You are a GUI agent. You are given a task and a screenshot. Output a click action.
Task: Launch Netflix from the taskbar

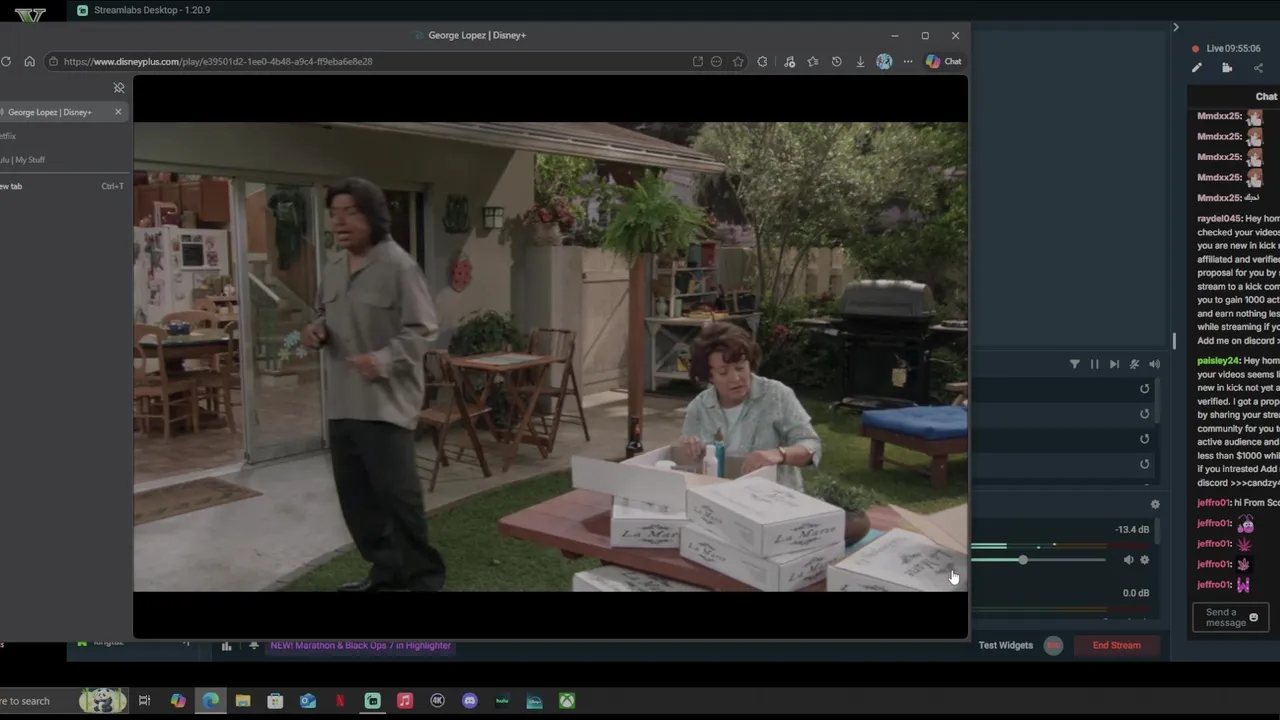click(x=340, y=701)
